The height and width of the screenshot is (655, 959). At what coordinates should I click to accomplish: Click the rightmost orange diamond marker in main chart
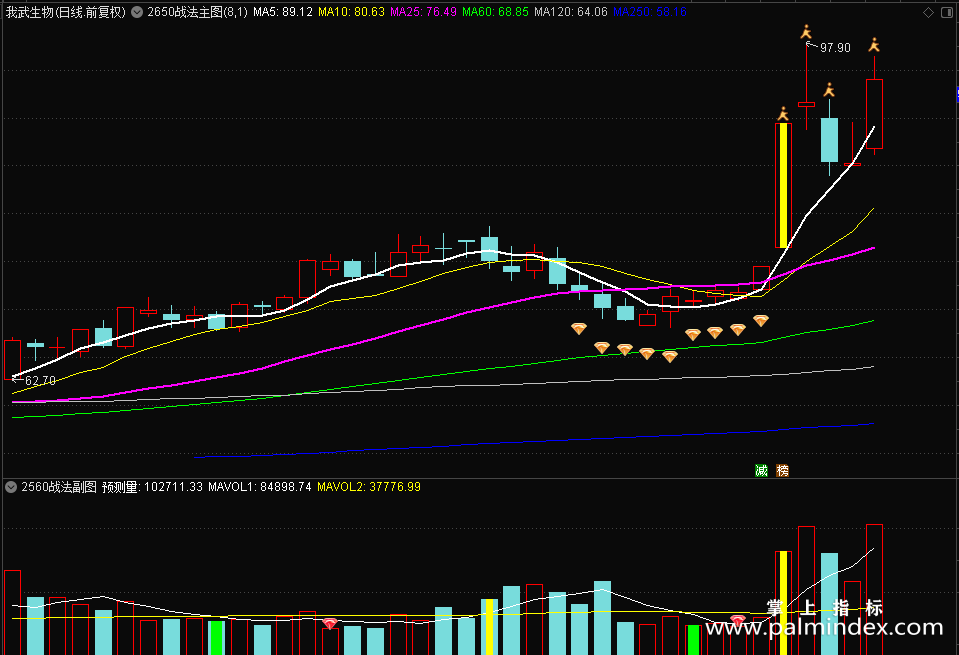coord(761,320)
